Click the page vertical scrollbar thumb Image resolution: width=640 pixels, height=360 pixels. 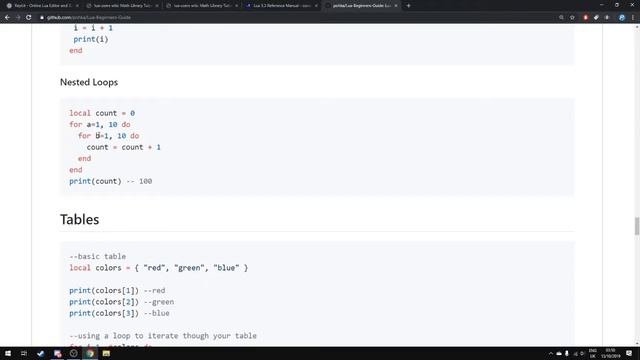point(637,226)
